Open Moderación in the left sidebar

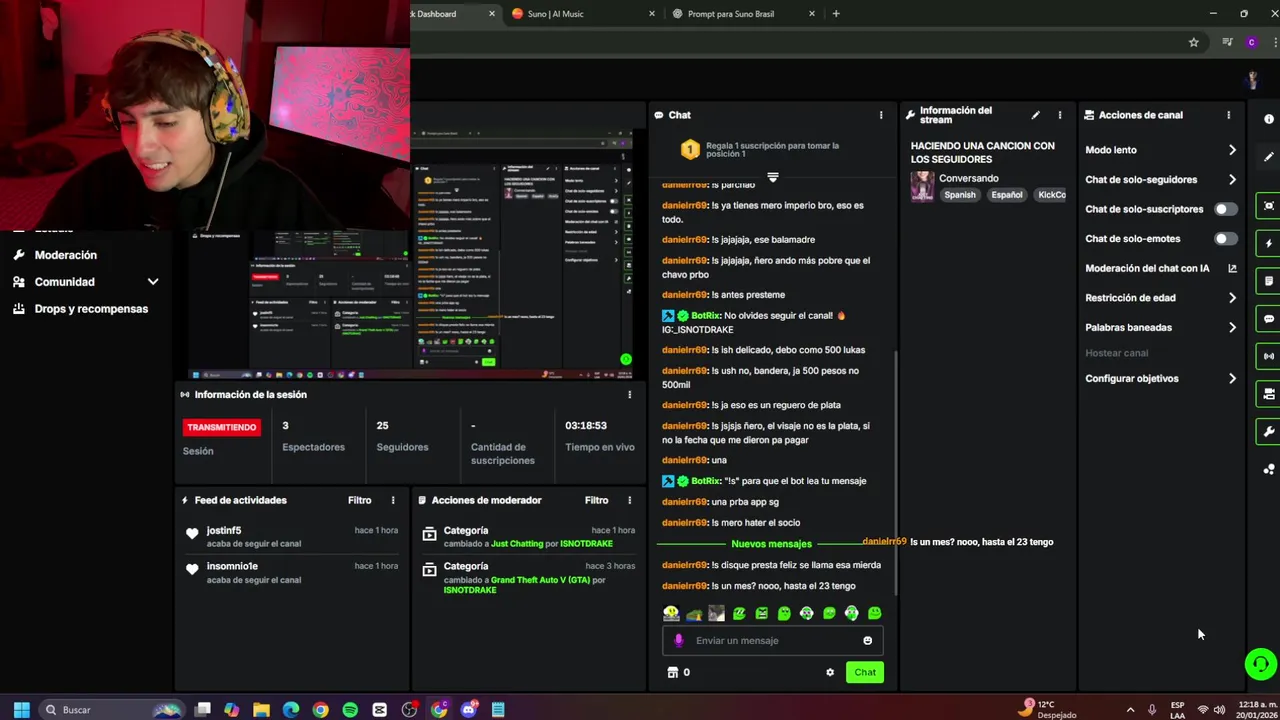click(66, 255)
